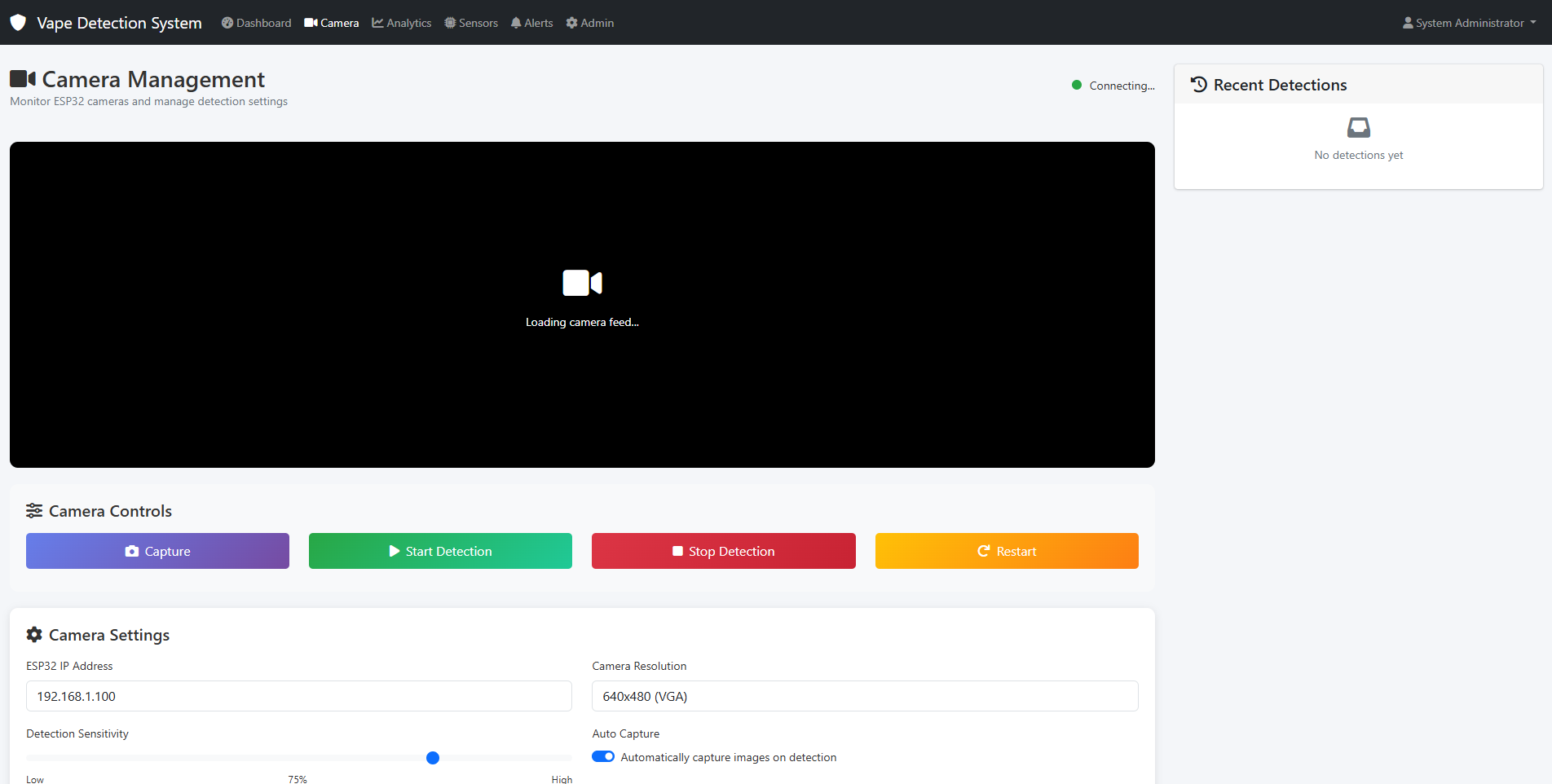Click the Restart camera button

[x=1006, y=551]
